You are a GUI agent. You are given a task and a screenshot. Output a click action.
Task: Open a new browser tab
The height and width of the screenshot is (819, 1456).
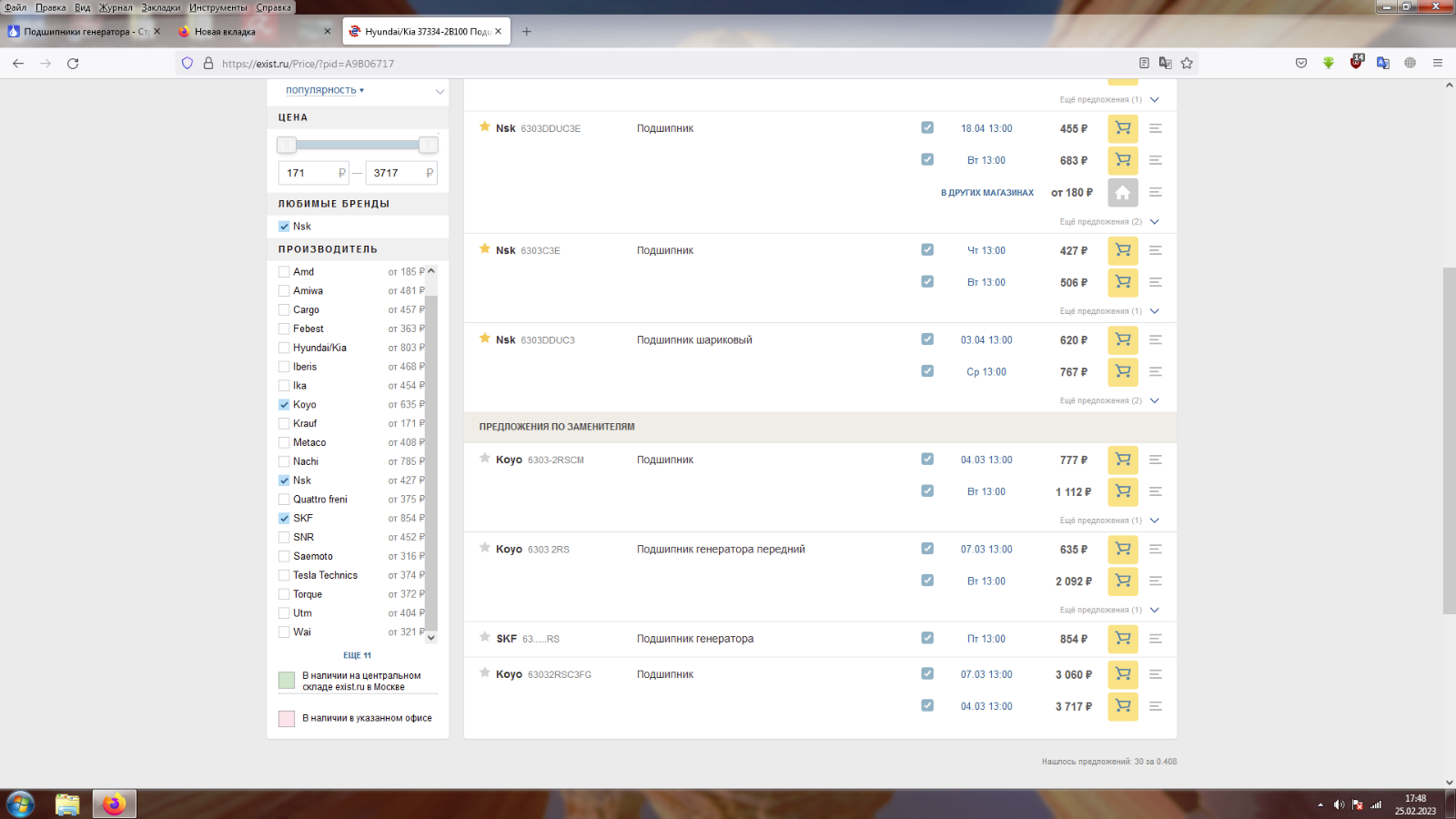526,31
